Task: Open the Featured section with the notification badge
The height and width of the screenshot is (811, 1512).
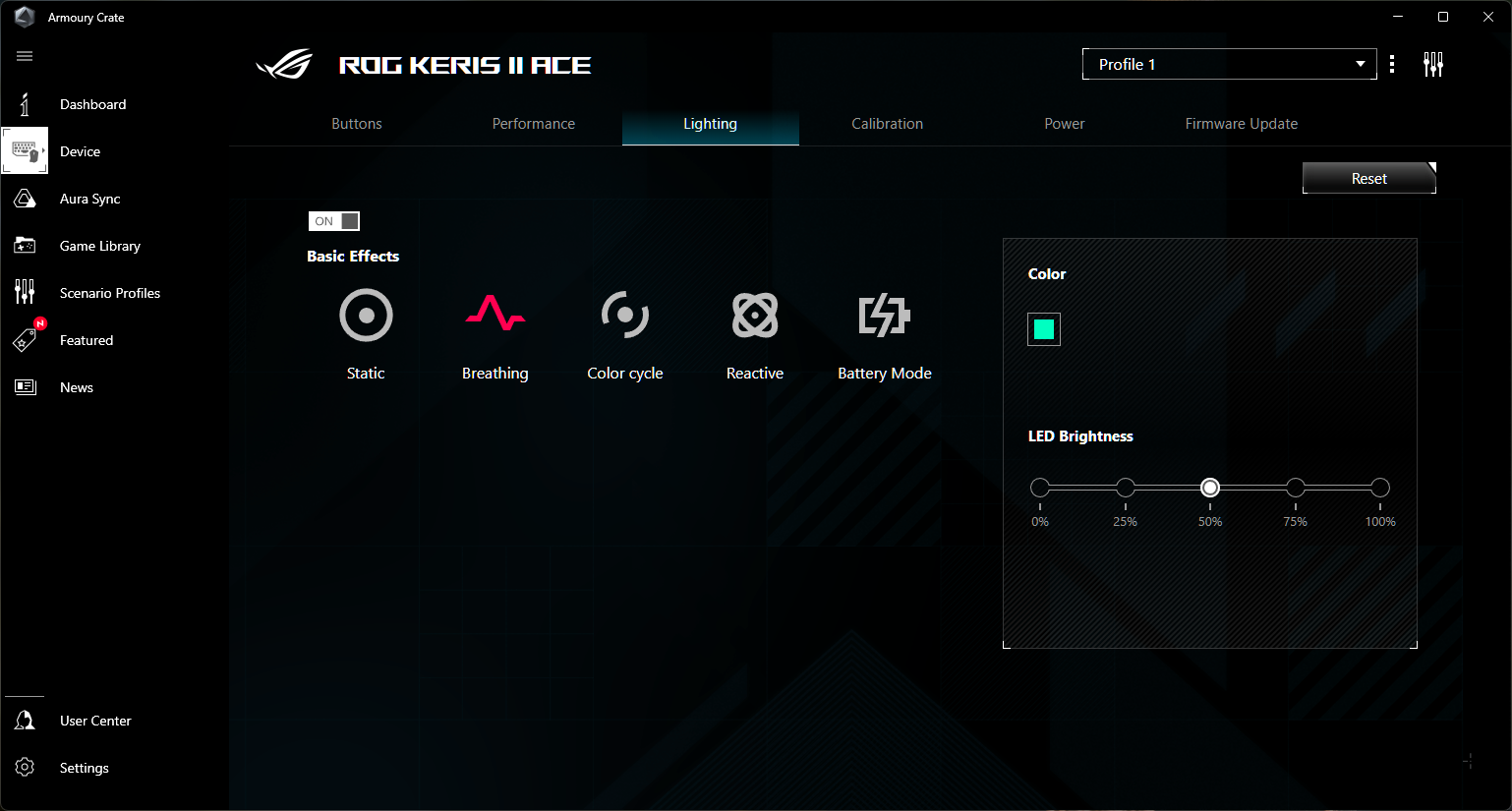Action: [87, 340]
